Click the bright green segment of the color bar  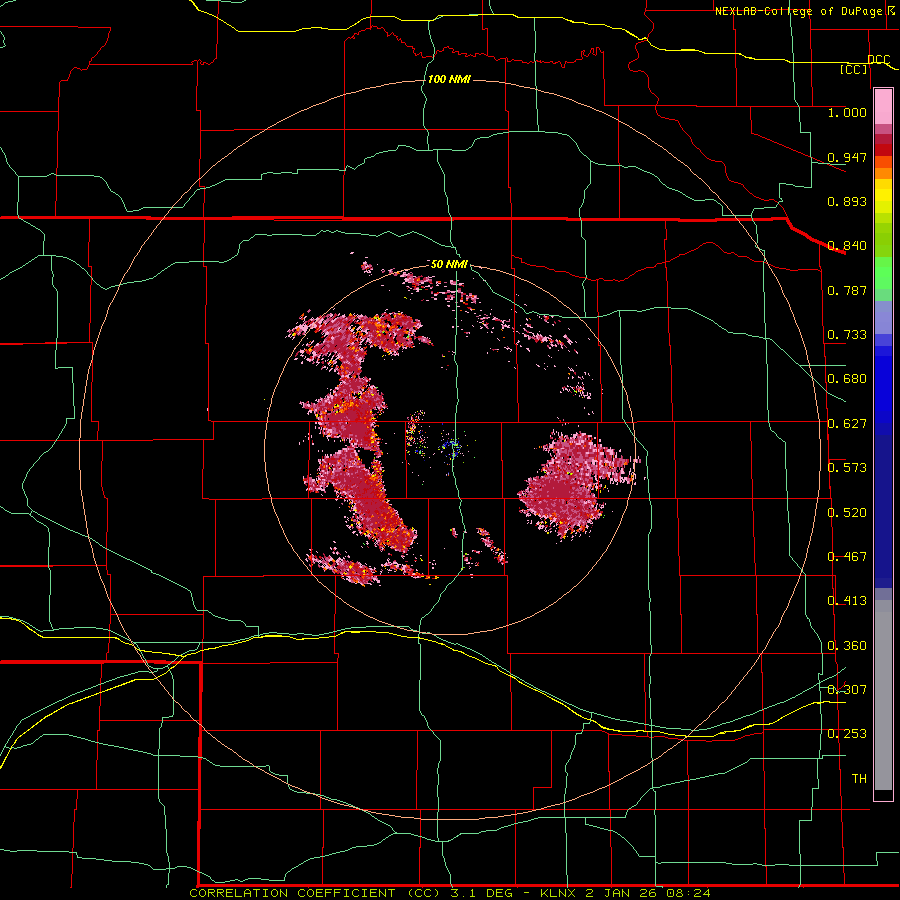pos(883,273)
